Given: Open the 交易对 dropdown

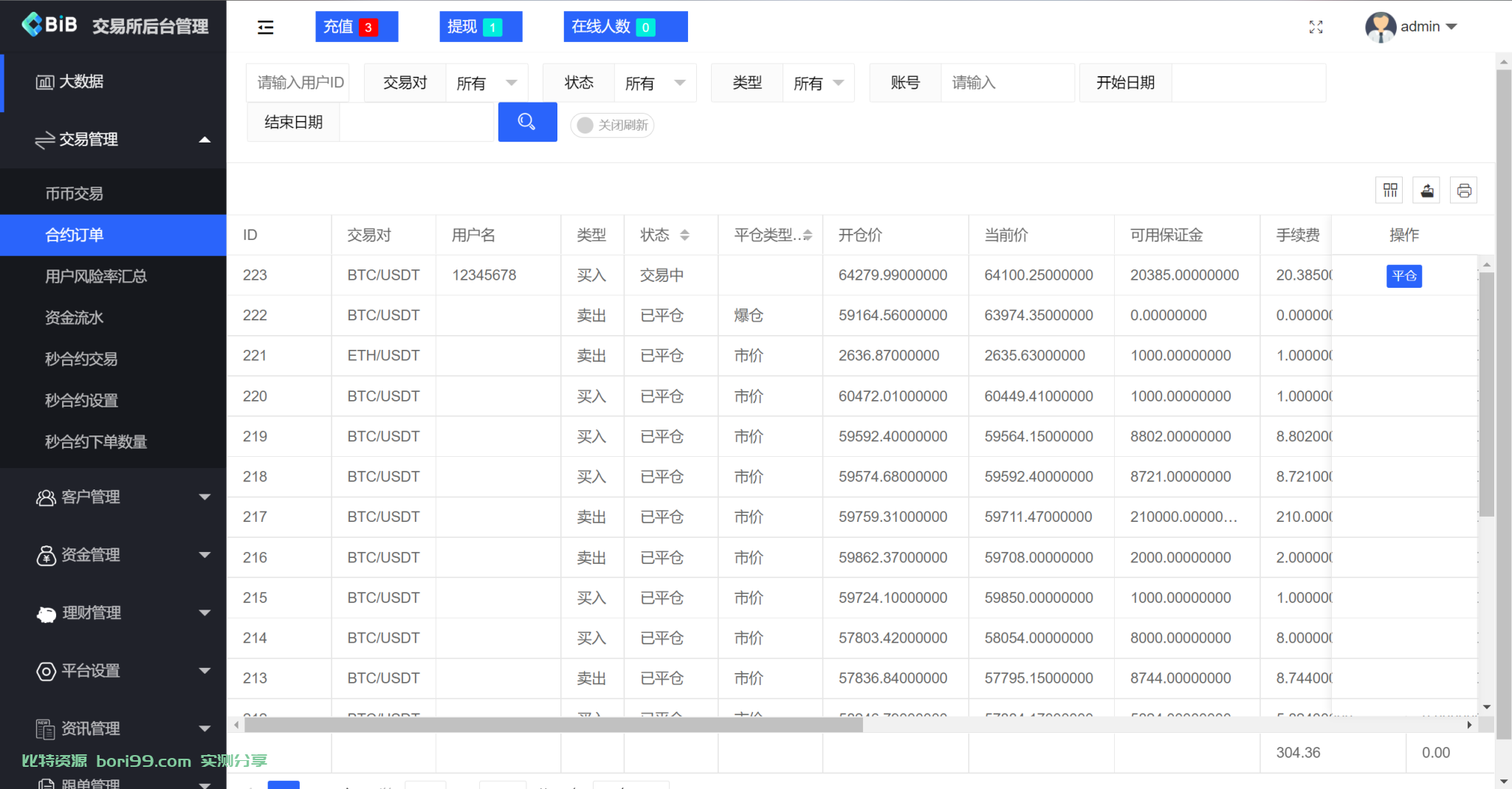Looking at the screenshot, I should (487, 83).
